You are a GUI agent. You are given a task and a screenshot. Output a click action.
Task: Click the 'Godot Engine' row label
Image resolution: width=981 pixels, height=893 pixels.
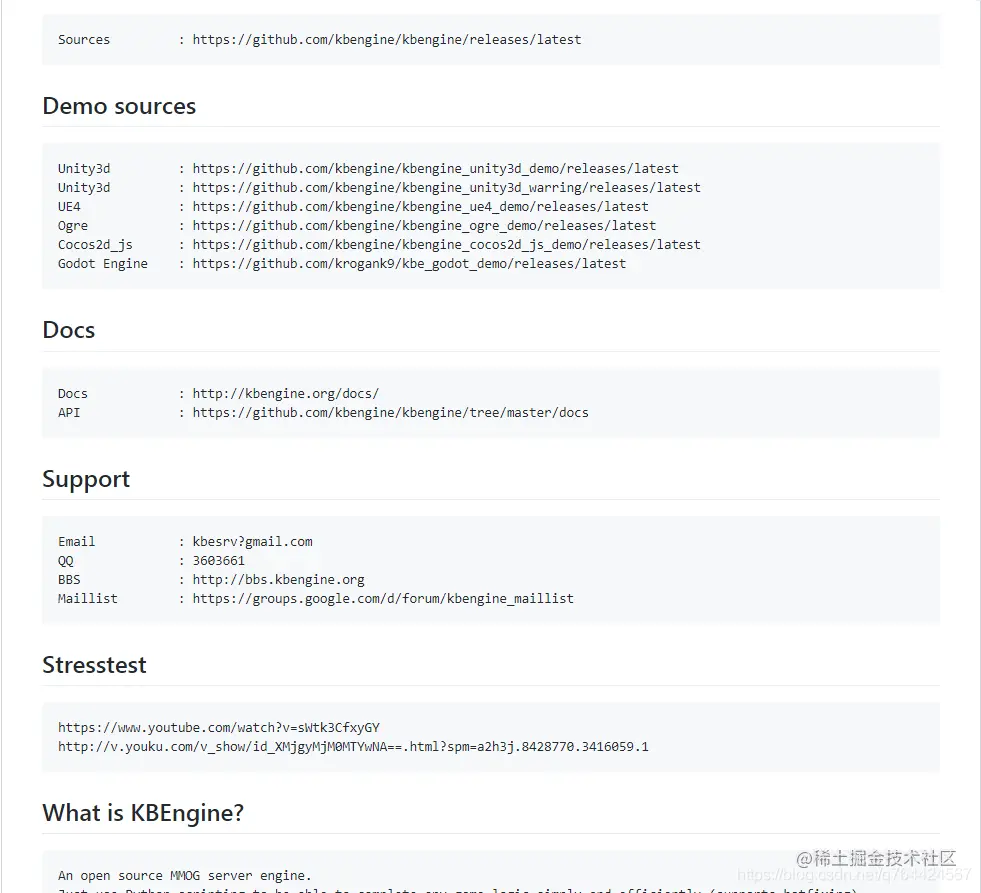pos(103,263)
